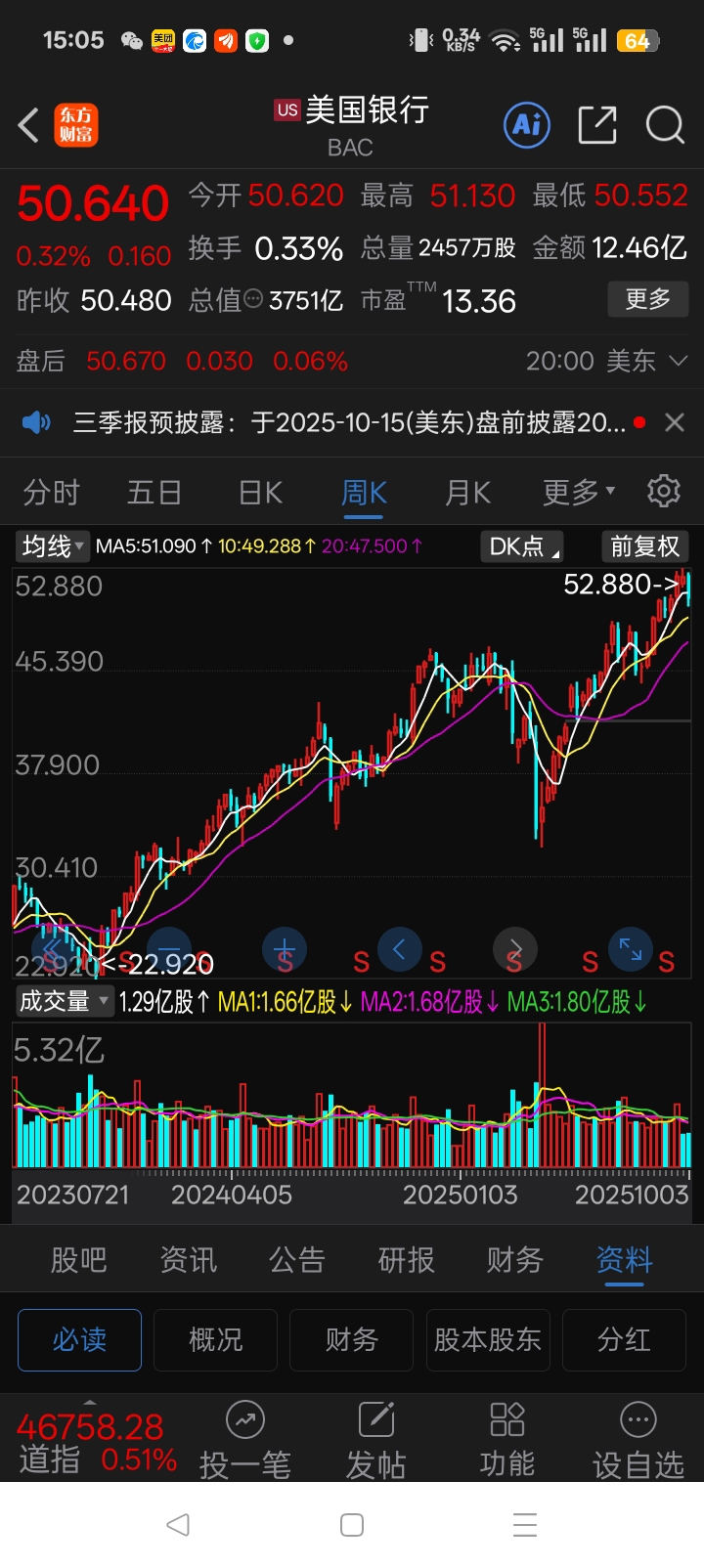Tap the back arrow icon
The height and width of the screenshot is (1568, 704).
(28, 125)
